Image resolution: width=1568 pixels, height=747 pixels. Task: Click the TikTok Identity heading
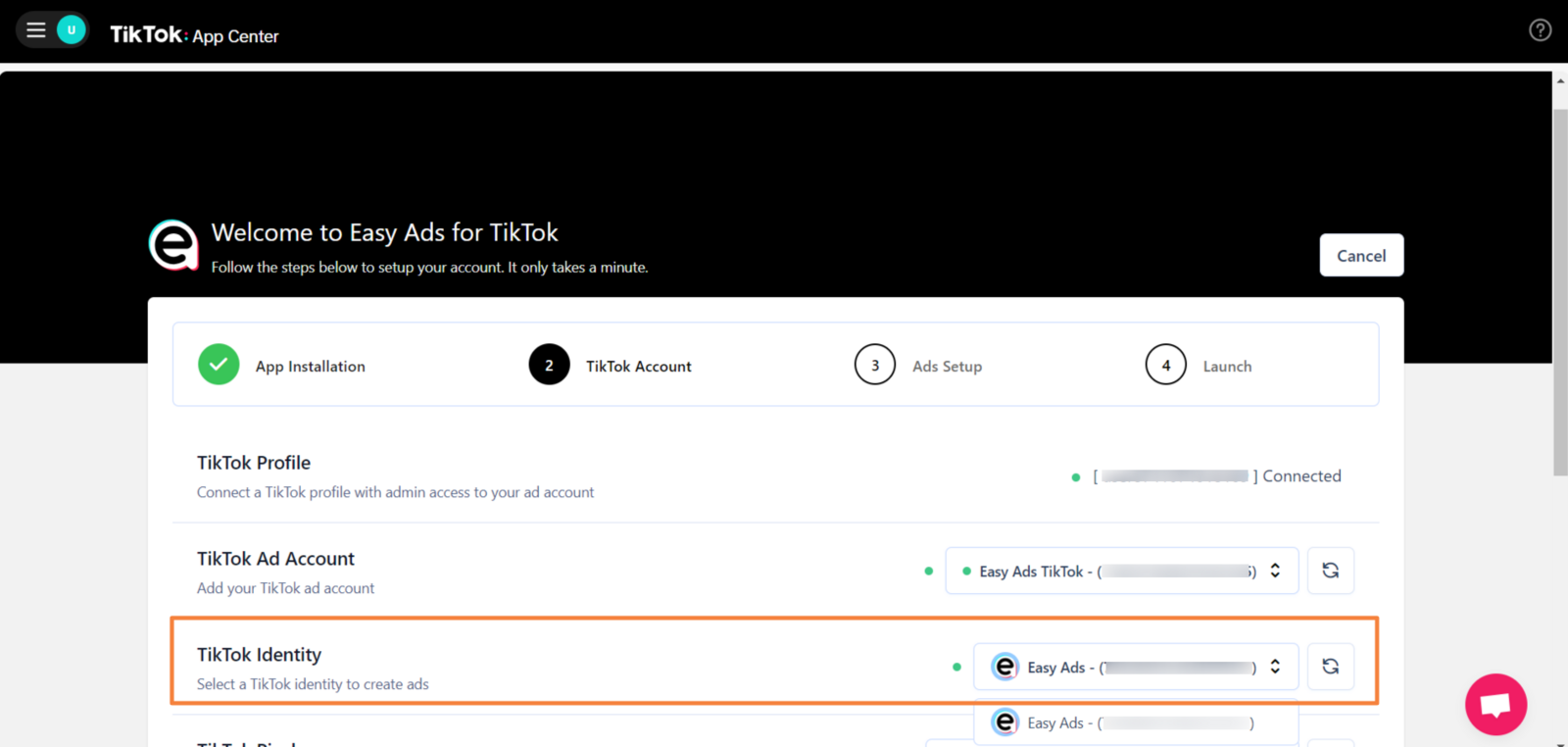259,655
